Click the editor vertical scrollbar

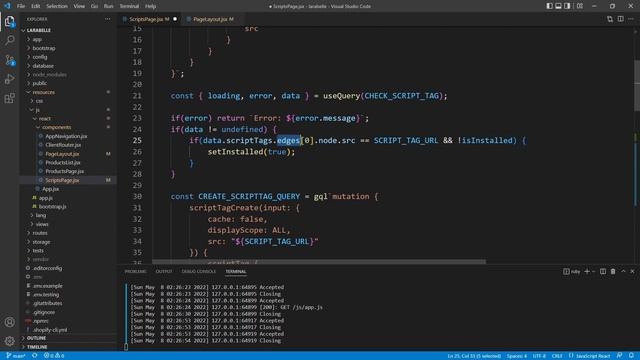[637, 85]
